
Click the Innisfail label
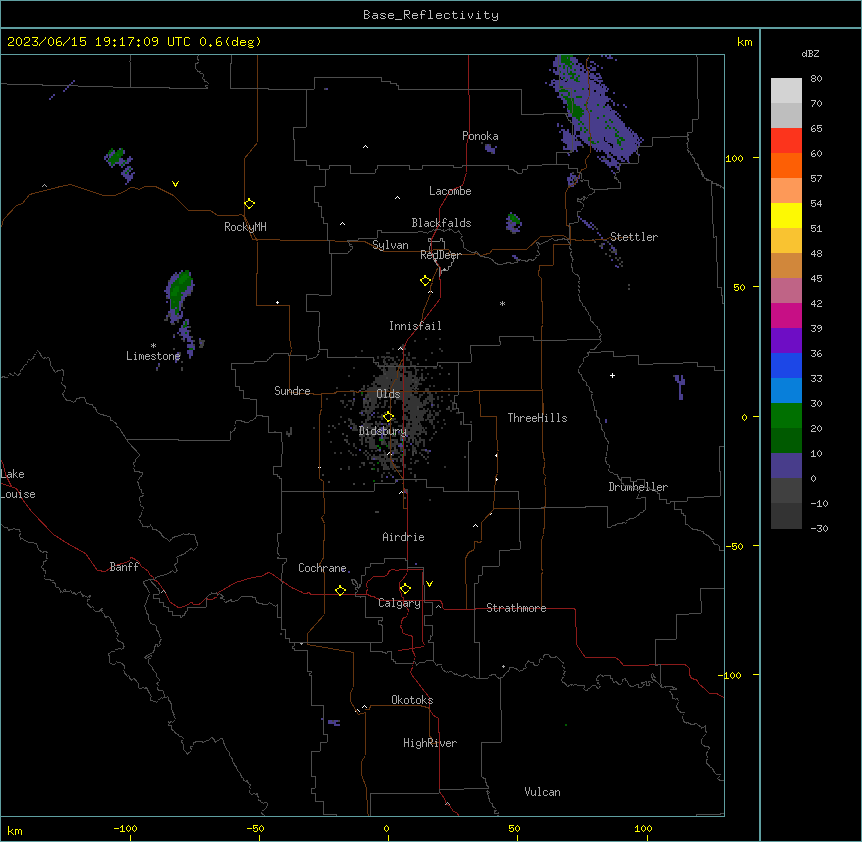(415, 326)
